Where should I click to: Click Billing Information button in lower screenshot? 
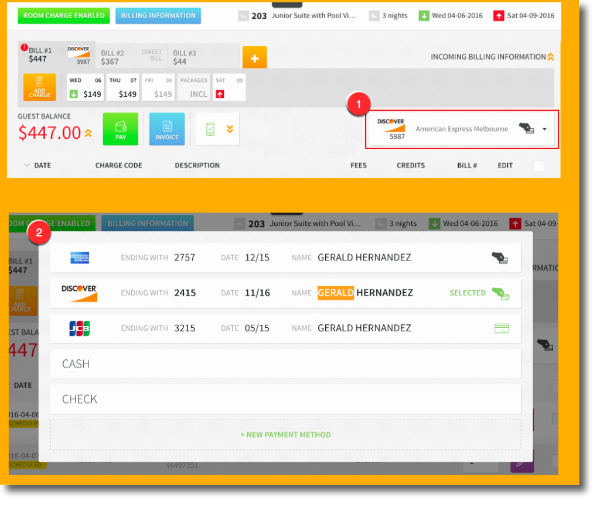148,223
